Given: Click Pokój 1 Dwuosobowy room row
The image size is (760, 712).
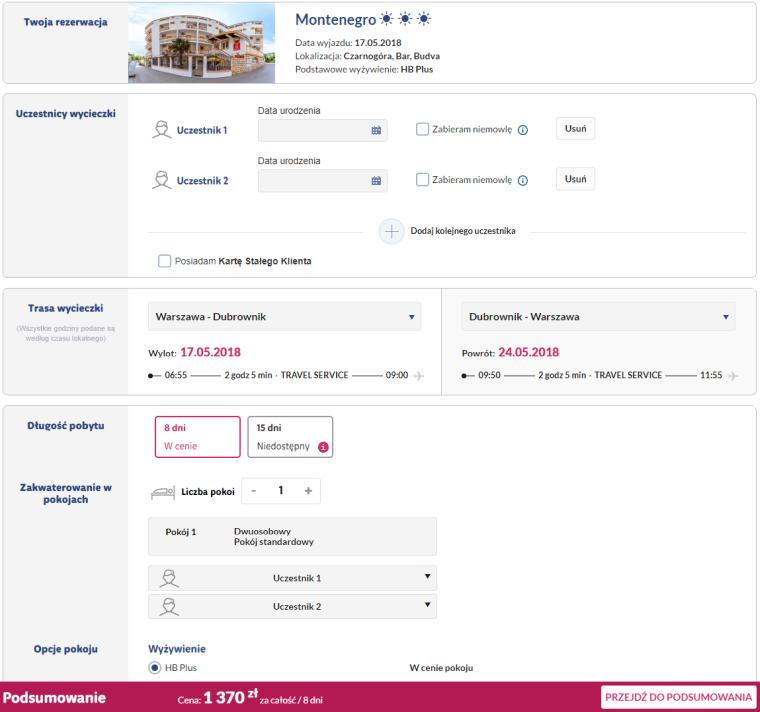Looking at the screenshot, I should point(292,537).
